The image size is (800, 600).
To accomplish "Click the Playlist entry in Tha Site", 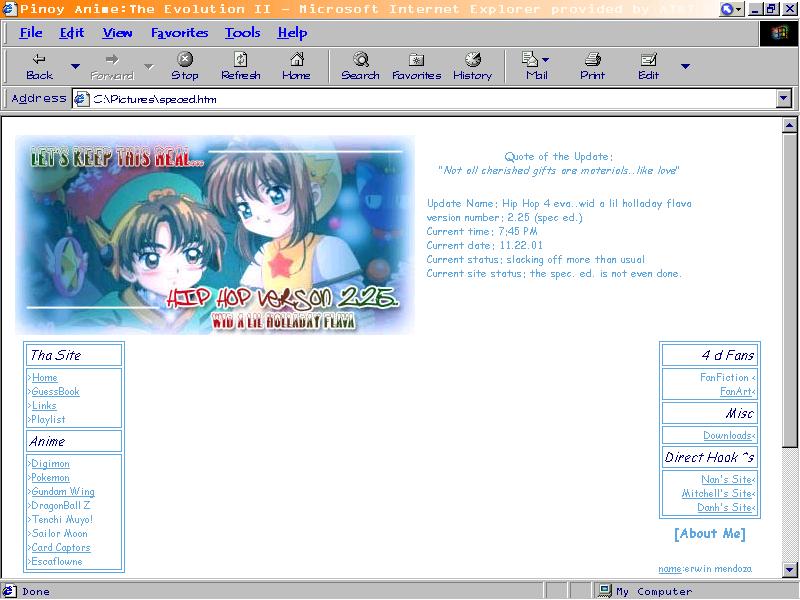I will point(48,419).
